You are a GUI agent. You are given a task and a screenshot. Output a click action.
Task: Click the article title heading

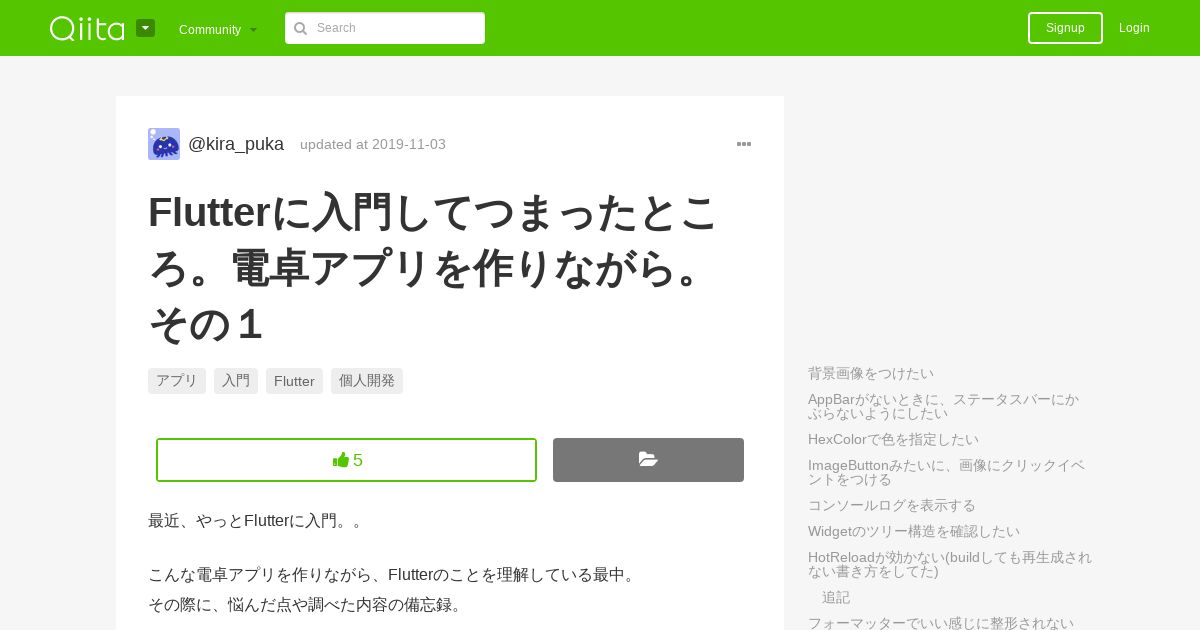click(x=432, y=268)
